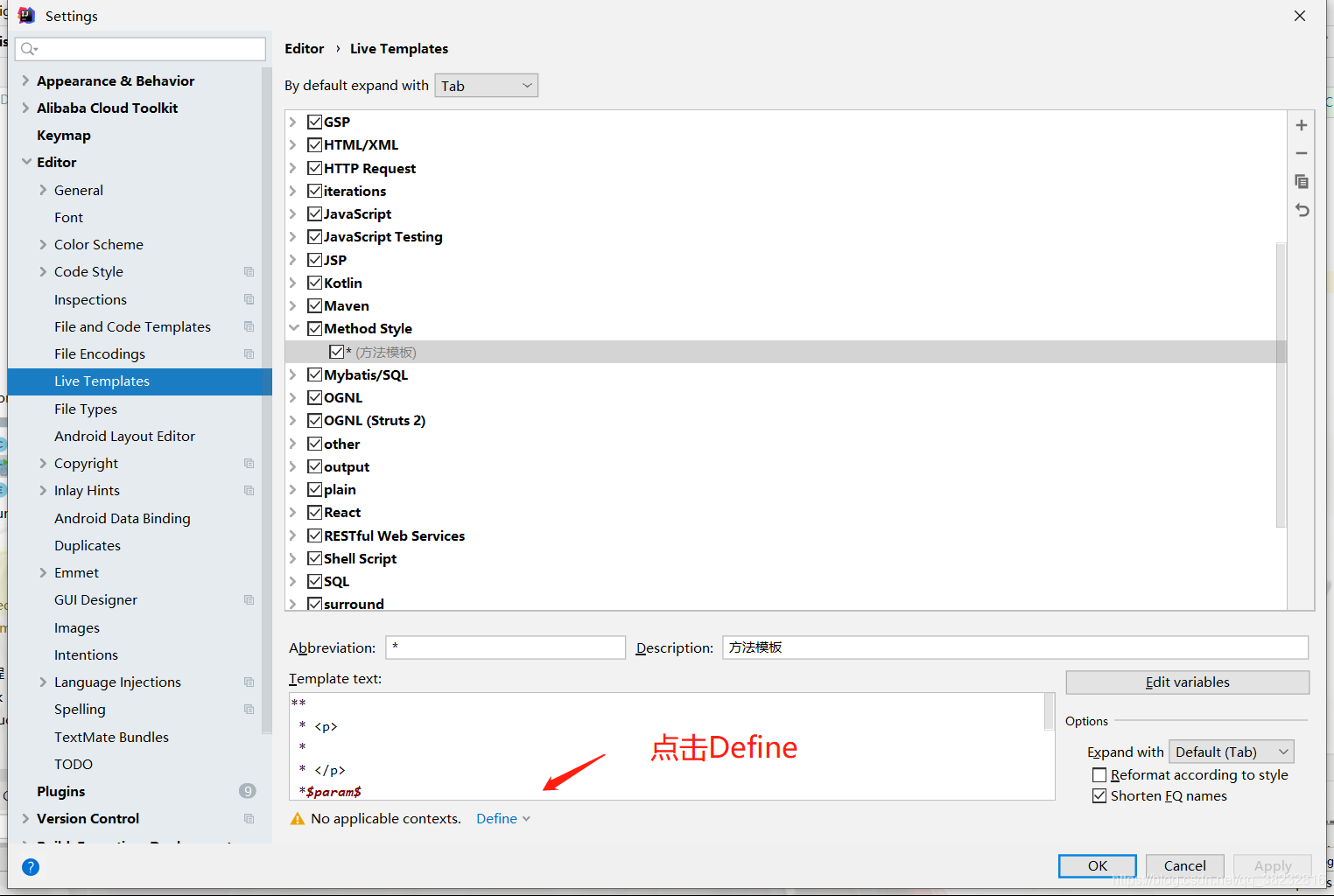Click the Editor breadcrumb link

[x=304, y=49]
